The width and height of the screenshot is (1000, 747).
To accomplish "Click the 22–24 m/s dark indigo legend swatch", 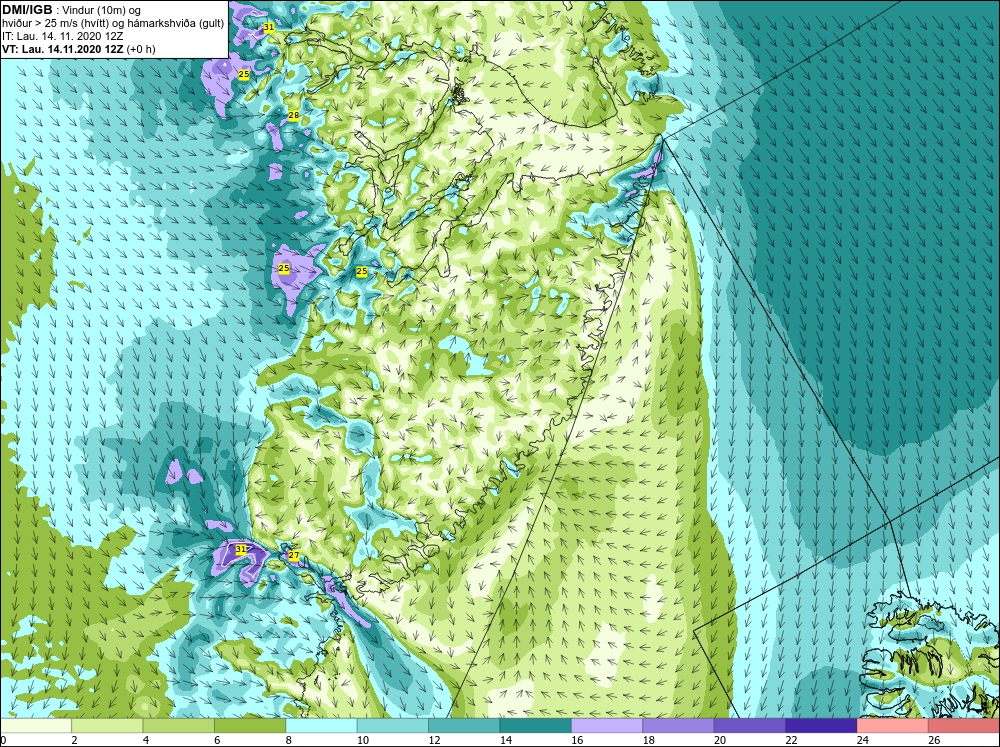I will (821, 726).
